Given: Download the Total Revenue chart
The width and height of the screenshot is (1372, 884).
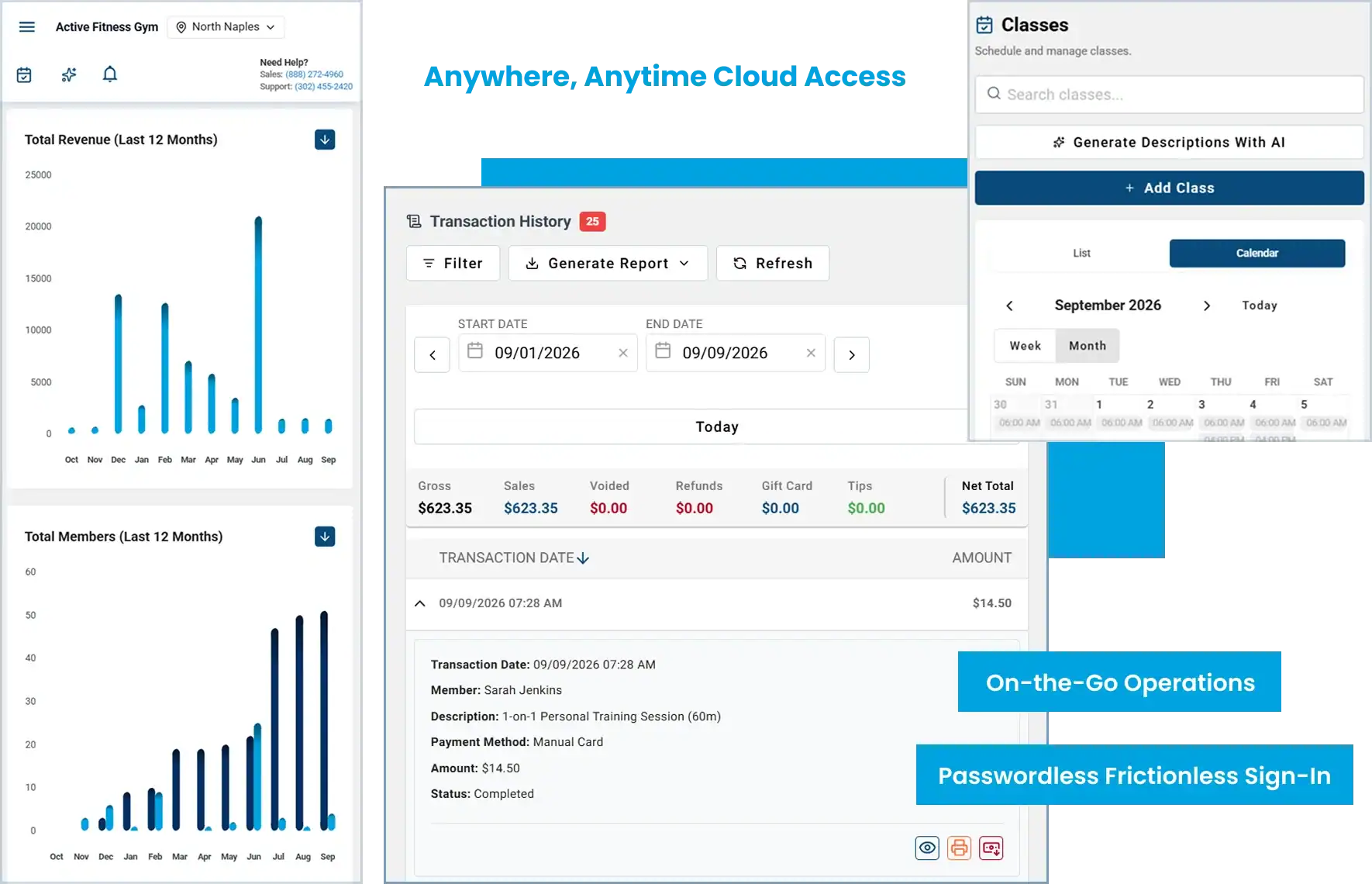Looking at the screenshot, I should click(325, 140).
